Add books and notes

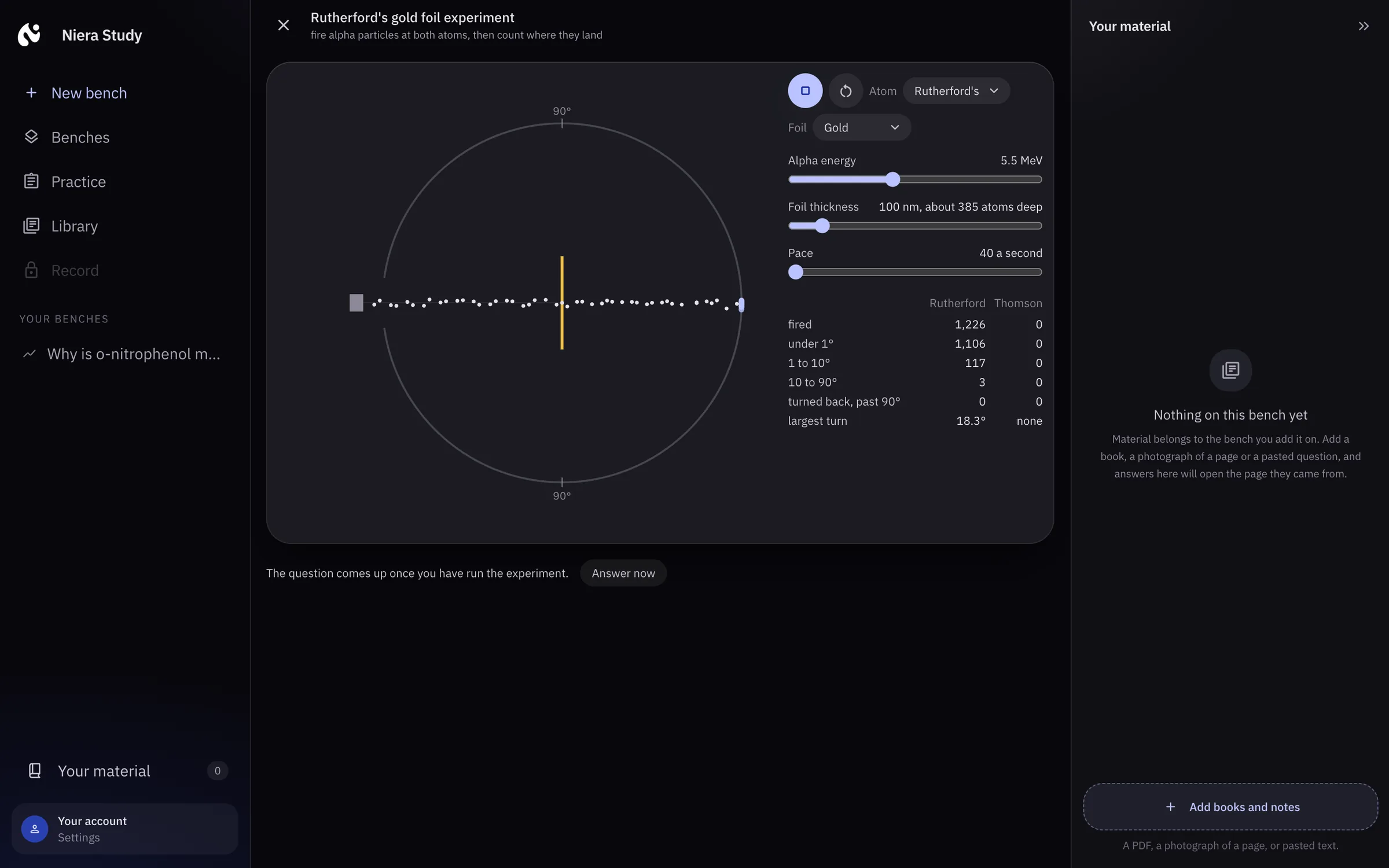click(x=1230, y=807)
